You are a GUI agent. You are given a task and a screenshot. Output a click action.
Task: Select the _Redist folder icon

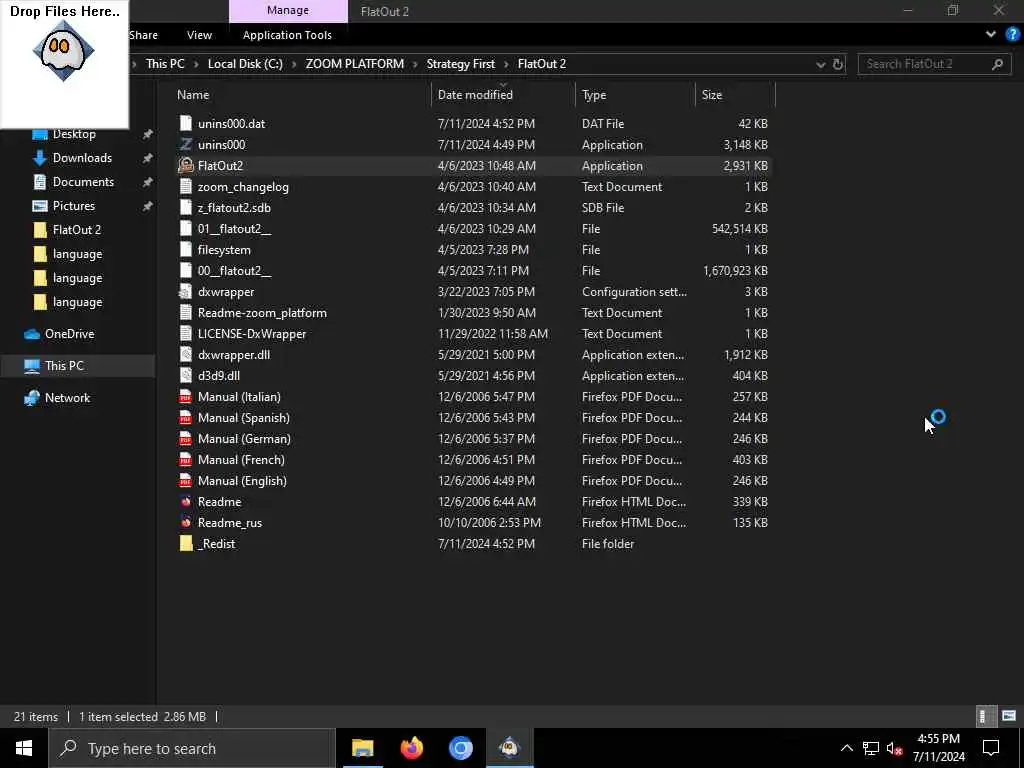tap(186, 543)
